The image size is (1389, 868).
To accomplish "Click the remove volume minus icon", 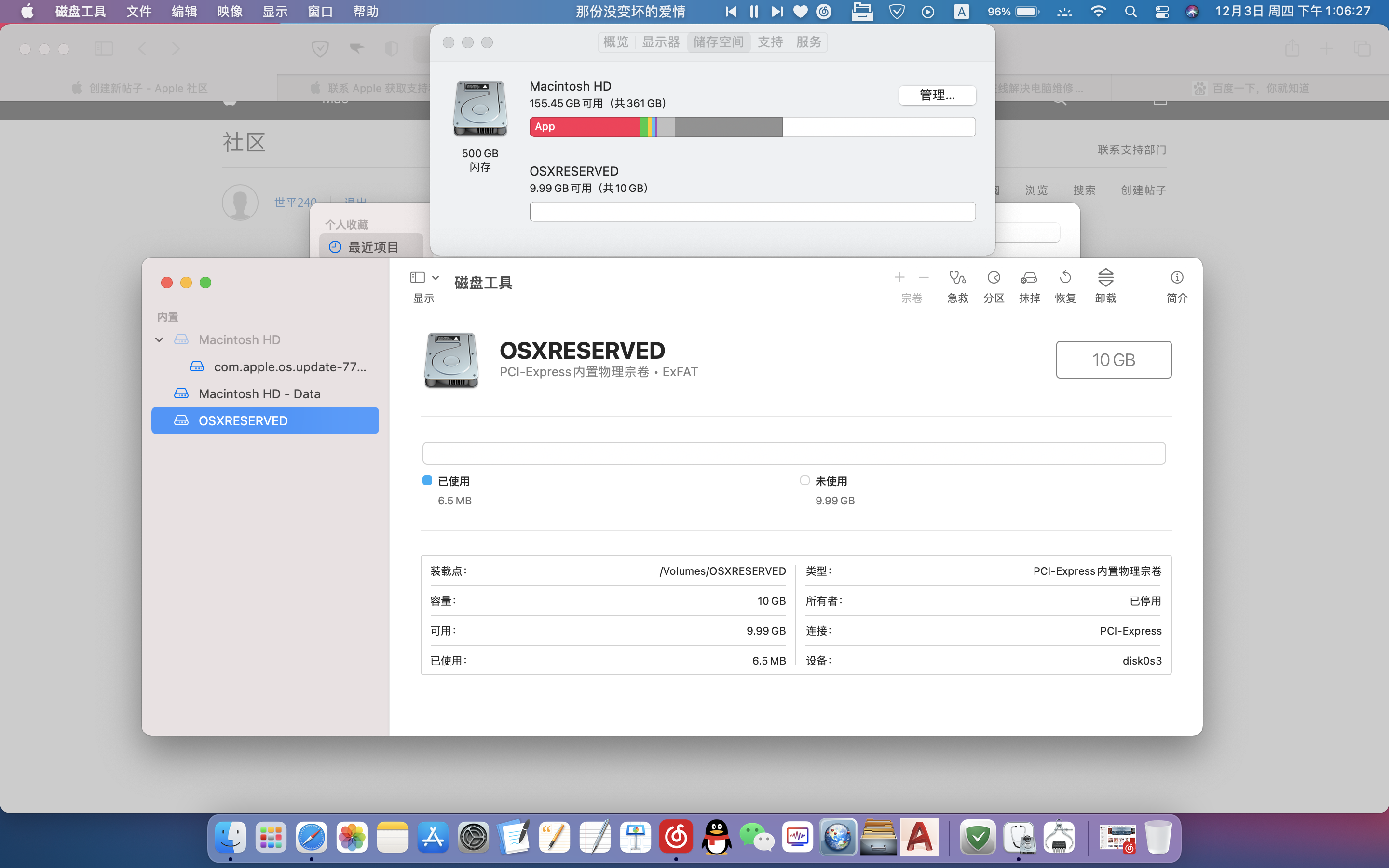I will 924,278.
